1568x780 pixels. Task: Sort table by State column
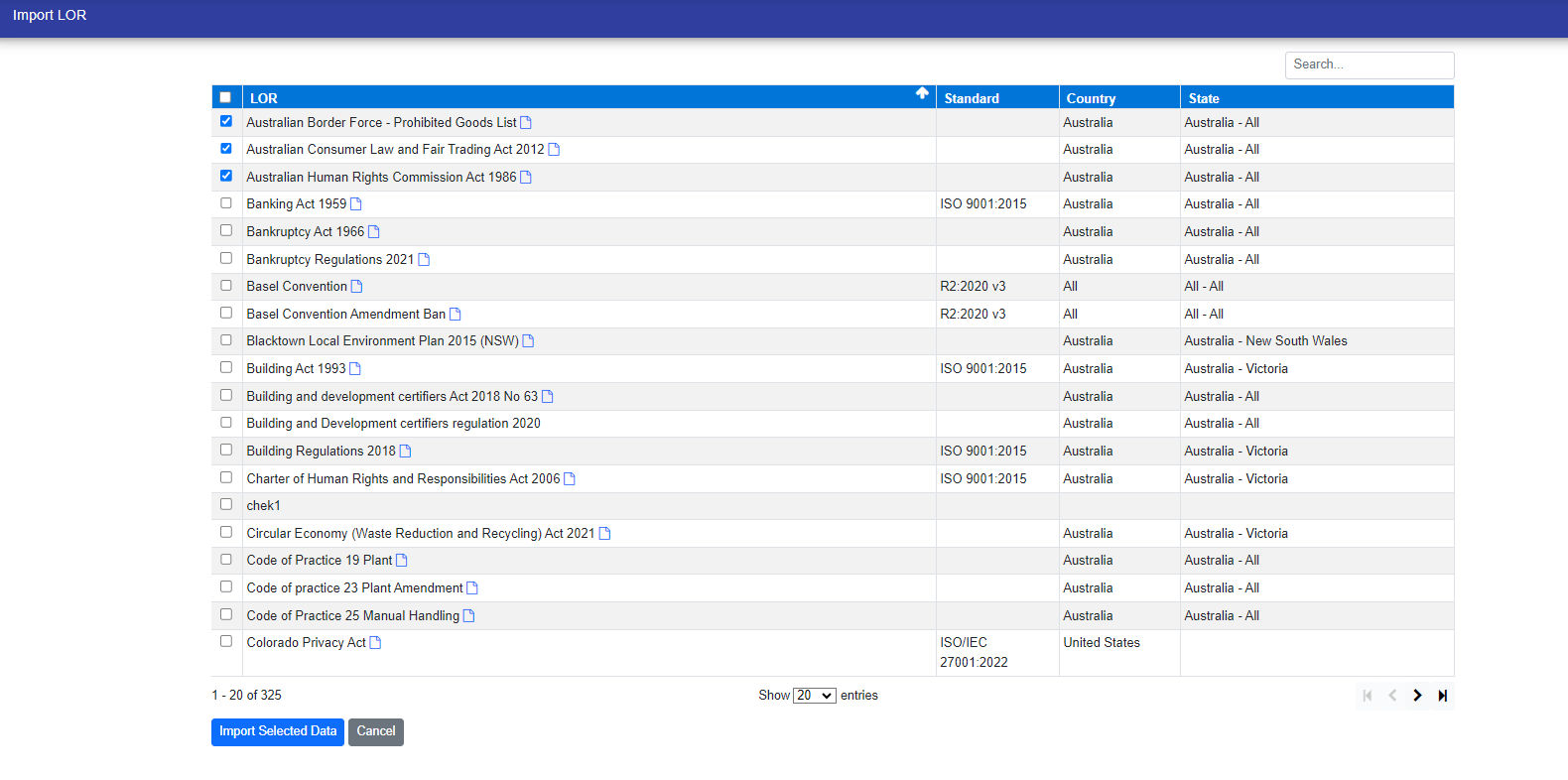pyautogui.click(x=1204, y=98)
